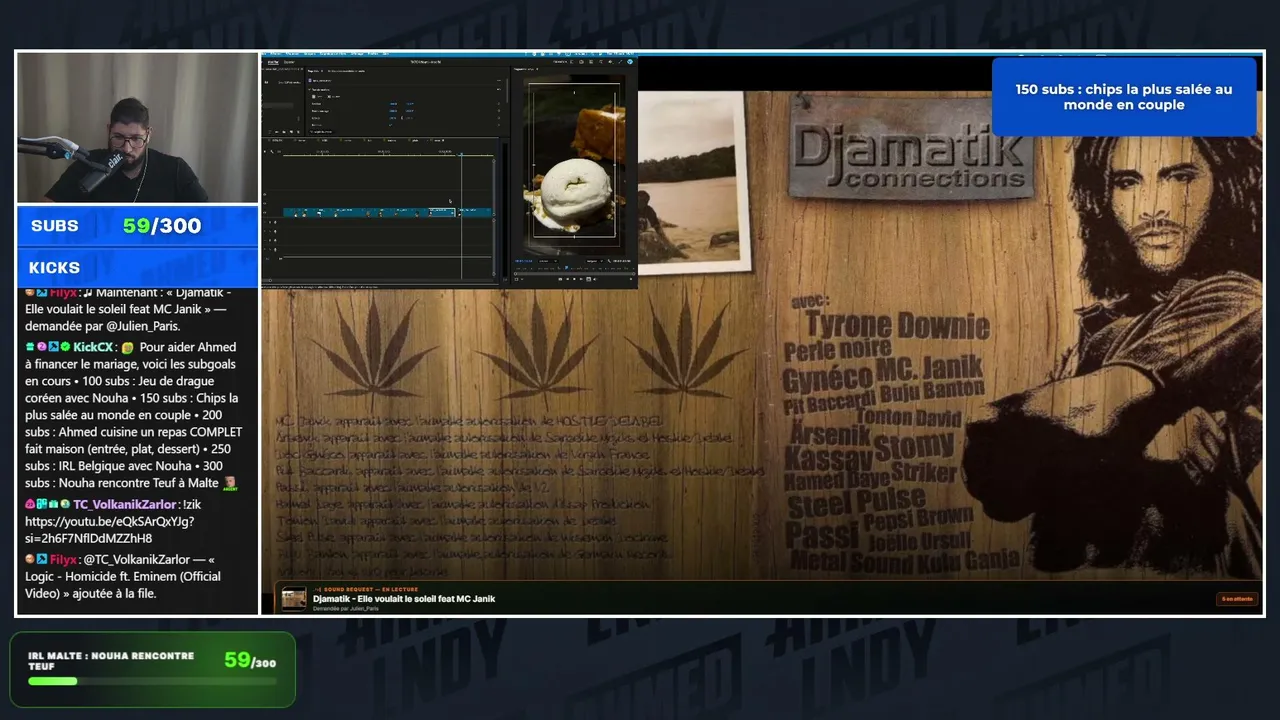Viewport: 1280px width, 720px height.
Task: Click the 'Steel Pulse' name on the cover
Action: click(x=855, y=502)
